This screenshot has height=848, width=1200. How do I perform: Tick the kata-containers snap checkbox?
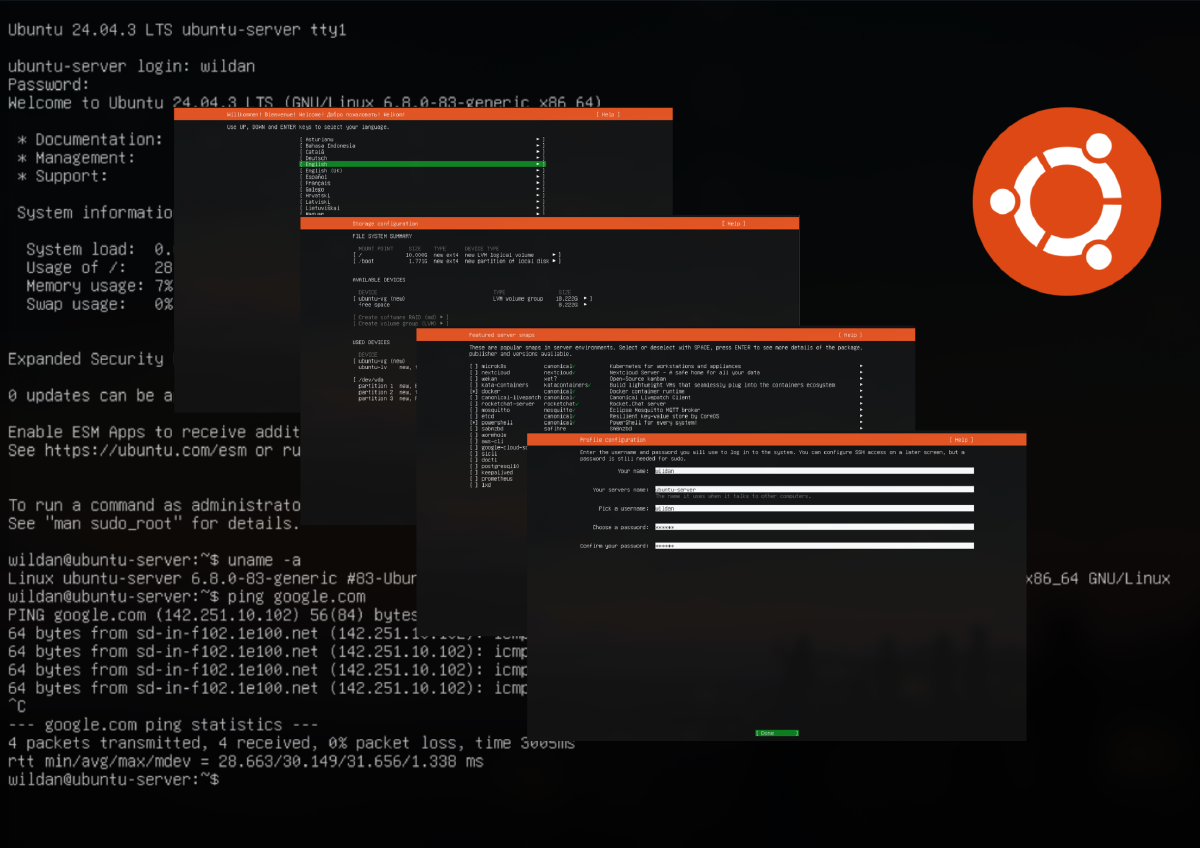(473, 385)
